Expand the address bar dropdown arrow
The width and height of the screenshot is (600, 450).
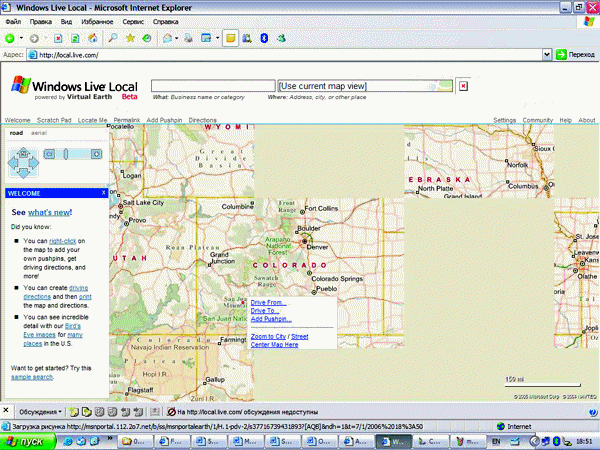coord(547,55)
